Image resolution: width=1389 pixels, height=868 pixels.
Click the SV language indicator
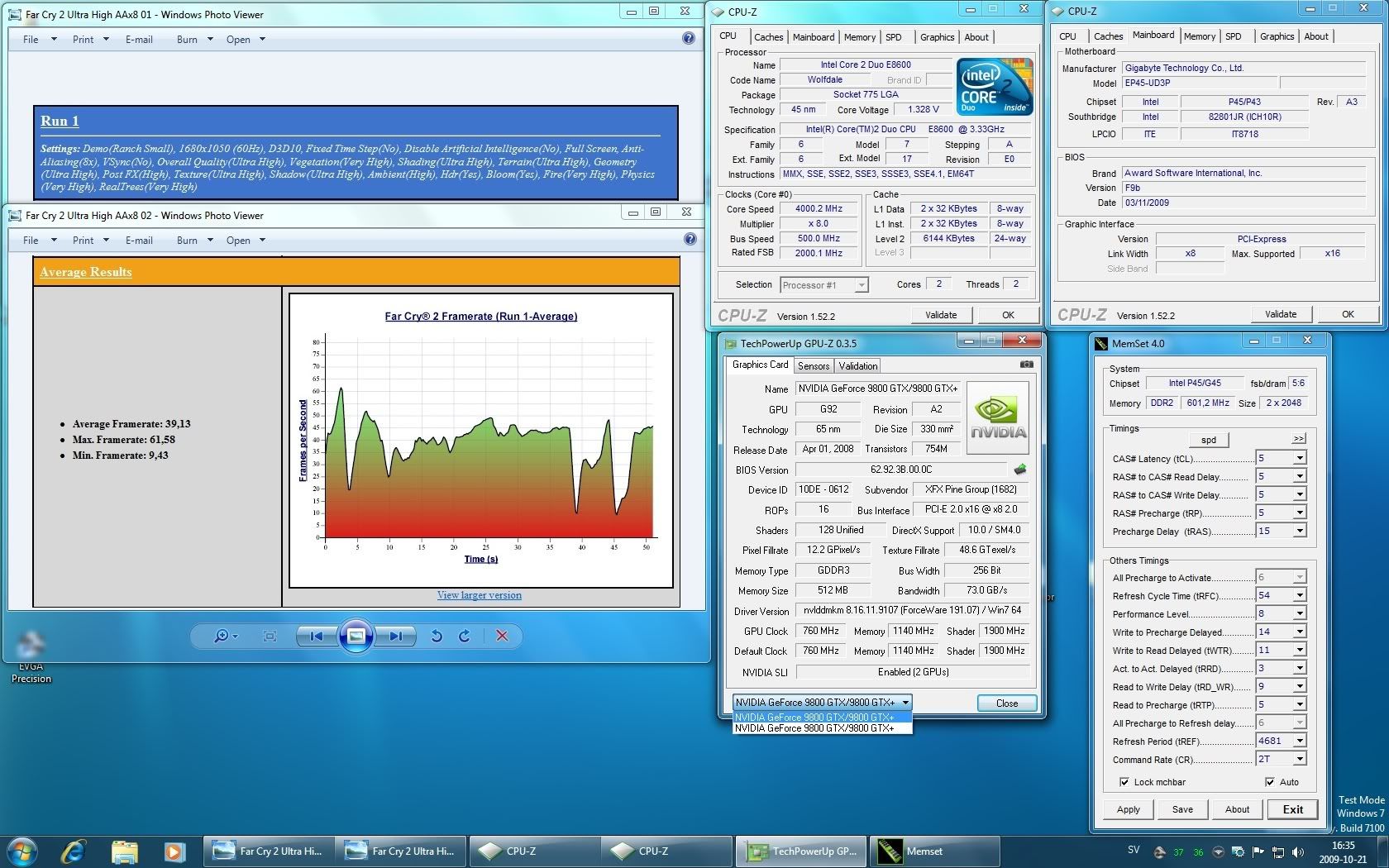[1134, 850]
